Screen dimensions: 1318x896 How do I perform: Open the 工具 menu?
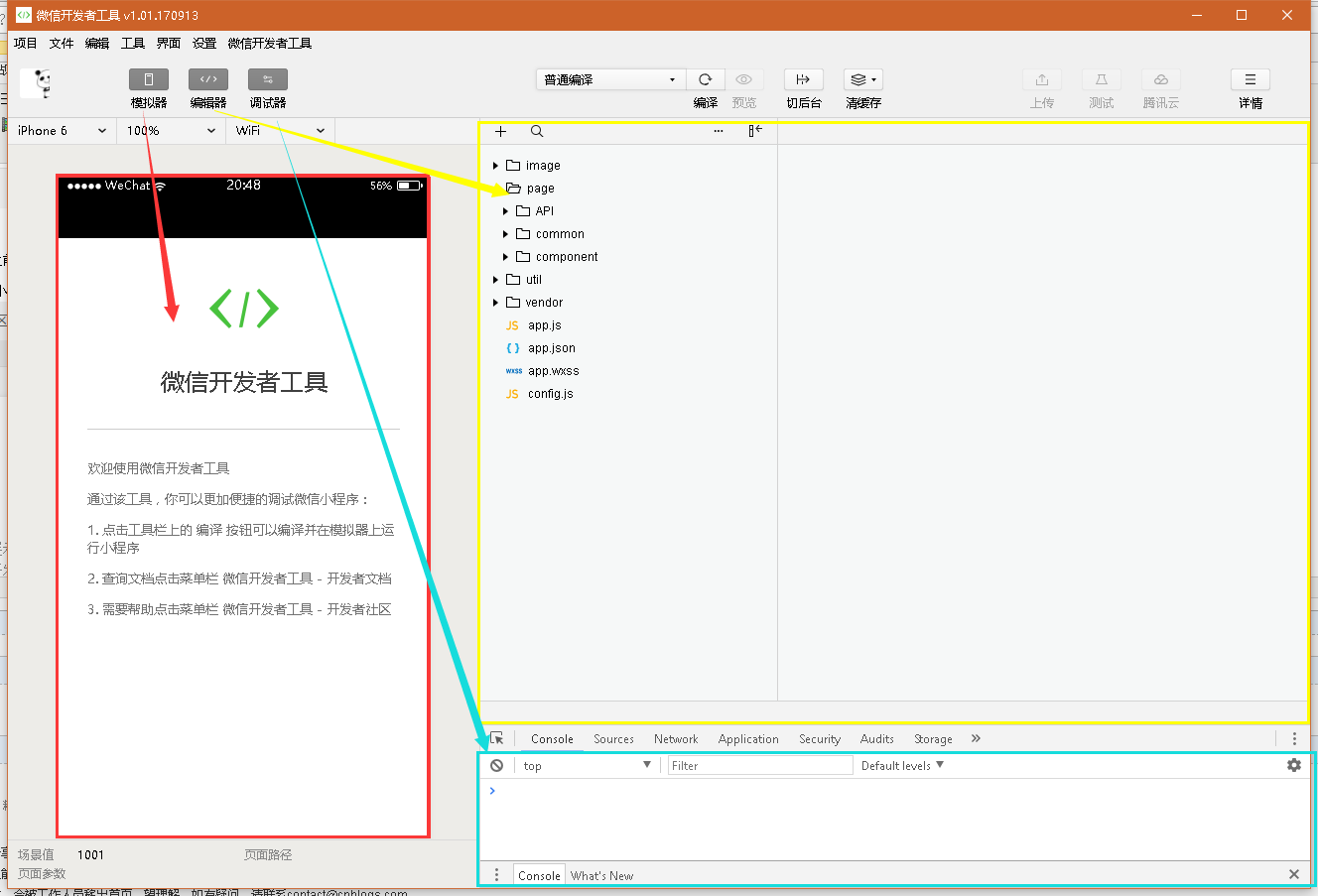coord(133,44)
